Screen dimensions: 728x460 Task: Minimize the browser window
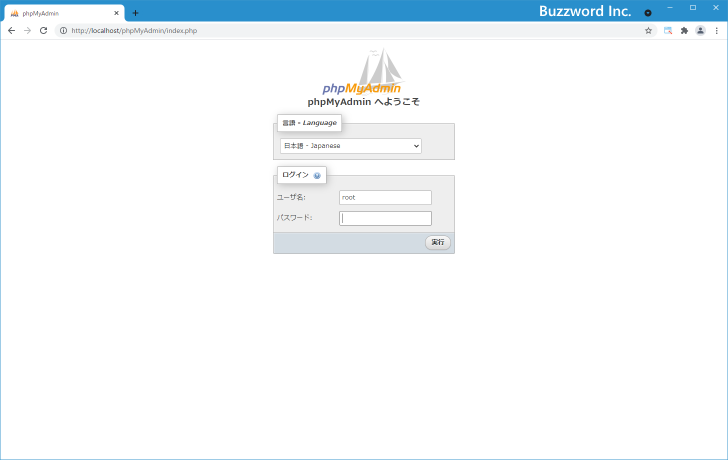[x=670, y=7]
